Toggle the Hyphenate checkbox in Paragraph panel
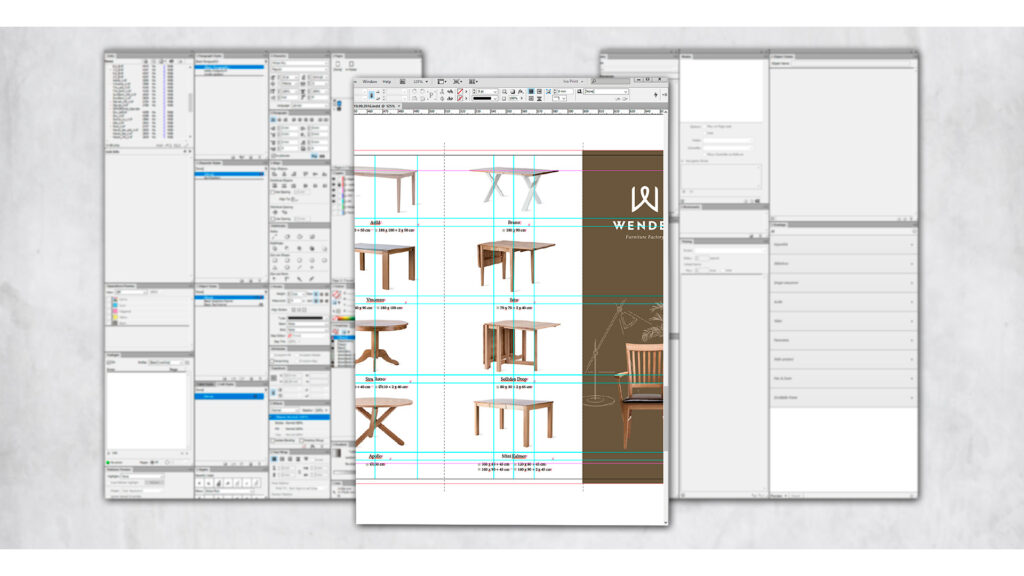Screen dimensions: 1024x576 click(273, 155)
